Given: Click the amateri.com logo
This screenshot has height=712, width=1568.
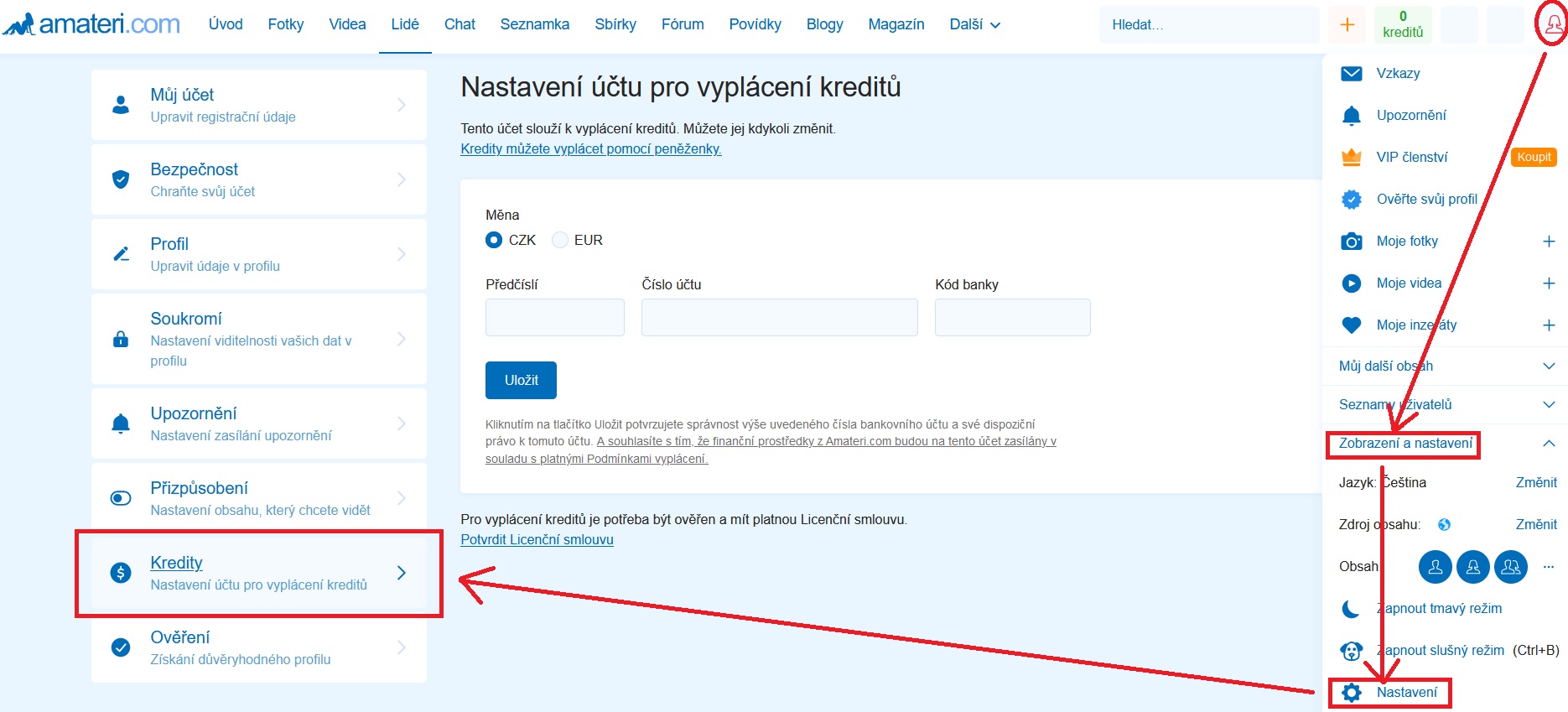Looking at the screenshot, I should (91, 23).
